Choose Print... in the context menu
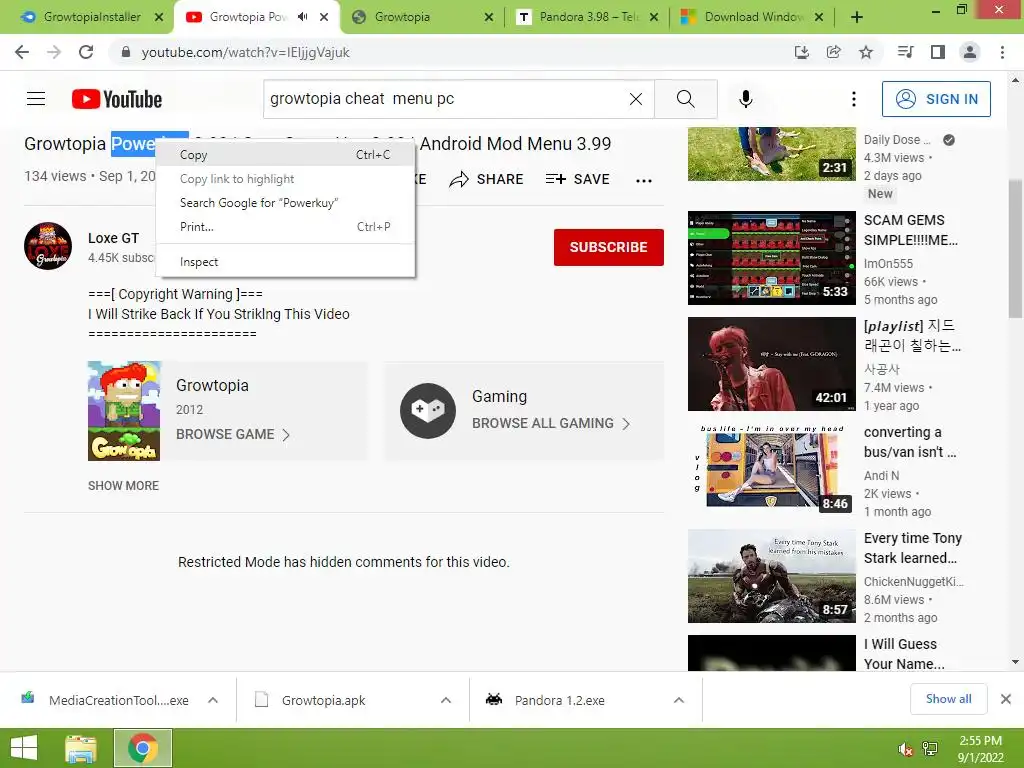 point(285,227)
